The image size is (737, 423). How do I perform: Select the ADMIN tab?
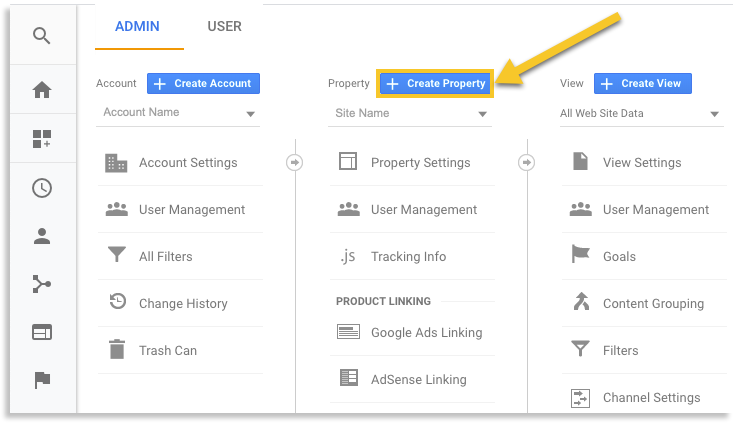137,27
